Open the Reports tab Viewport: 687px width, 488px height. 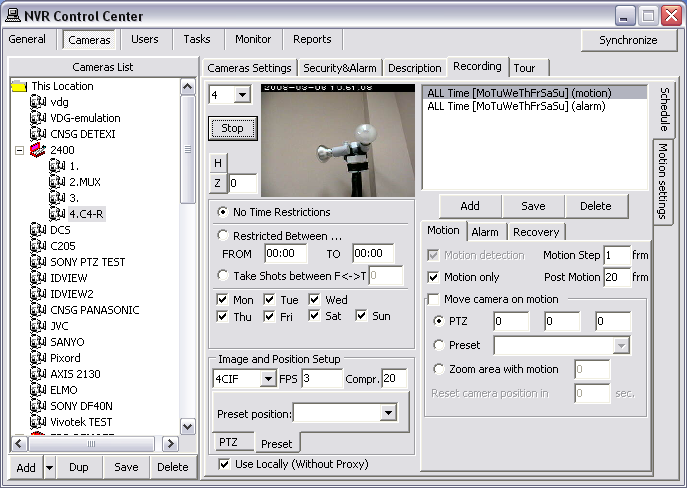tap(312, 39)
